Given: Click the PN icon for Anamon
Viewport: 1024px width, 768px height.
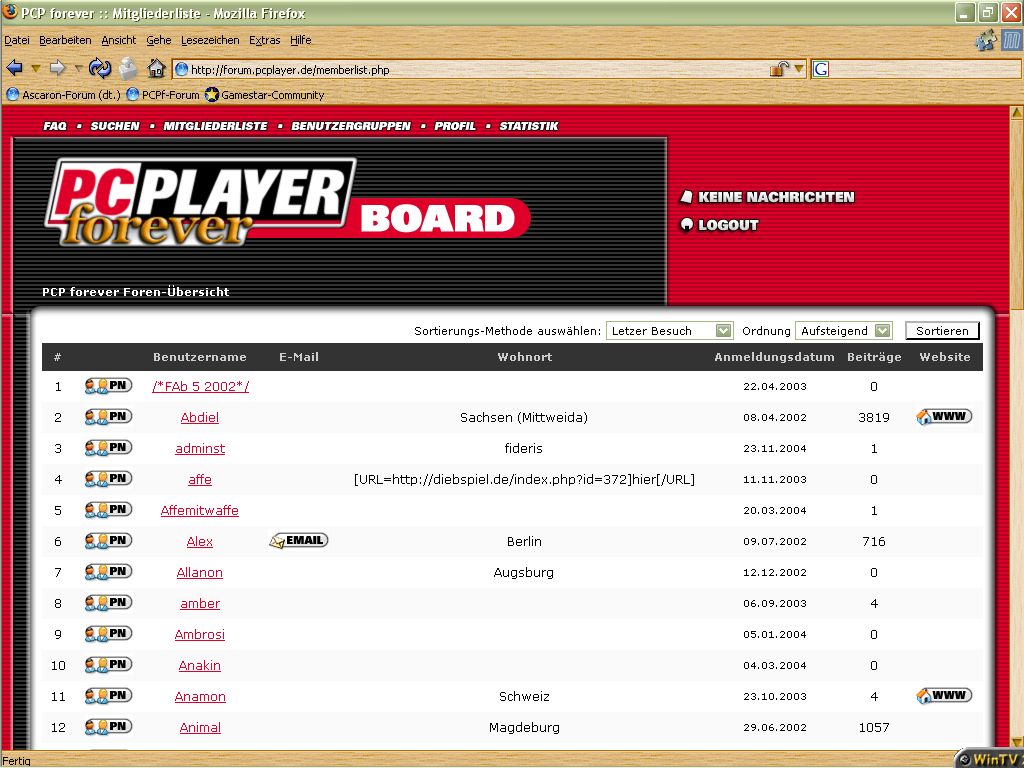Looking at the screenshot, I should tap(108, 696).
